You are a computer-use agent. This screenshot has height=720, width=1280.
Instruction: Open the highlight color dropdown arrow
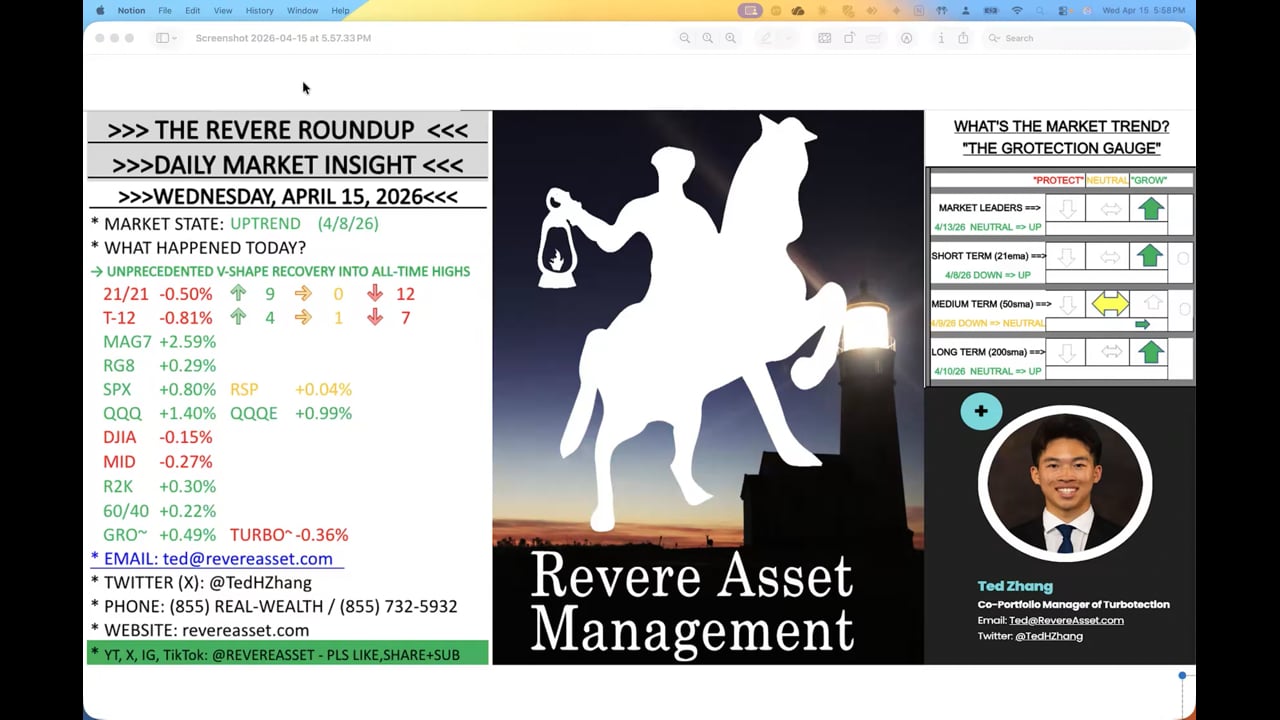tap(789, 38)
